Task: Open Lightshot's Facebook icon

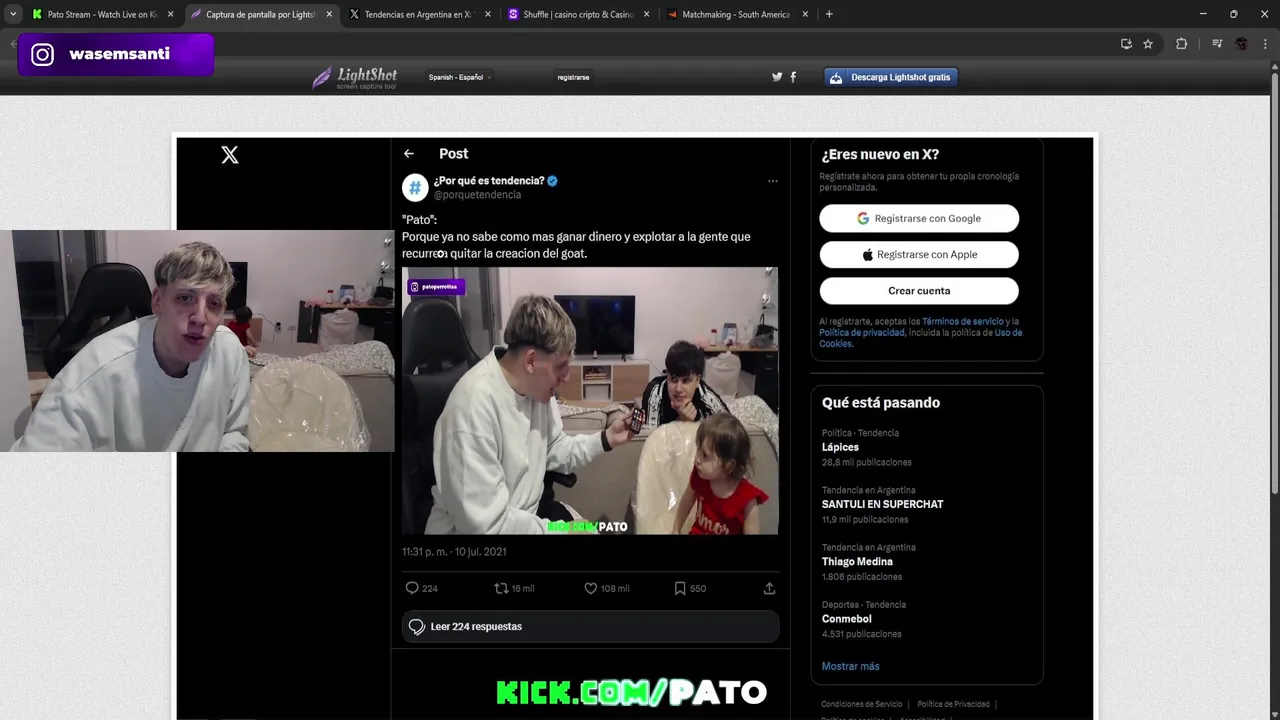Action: point(793,77)
